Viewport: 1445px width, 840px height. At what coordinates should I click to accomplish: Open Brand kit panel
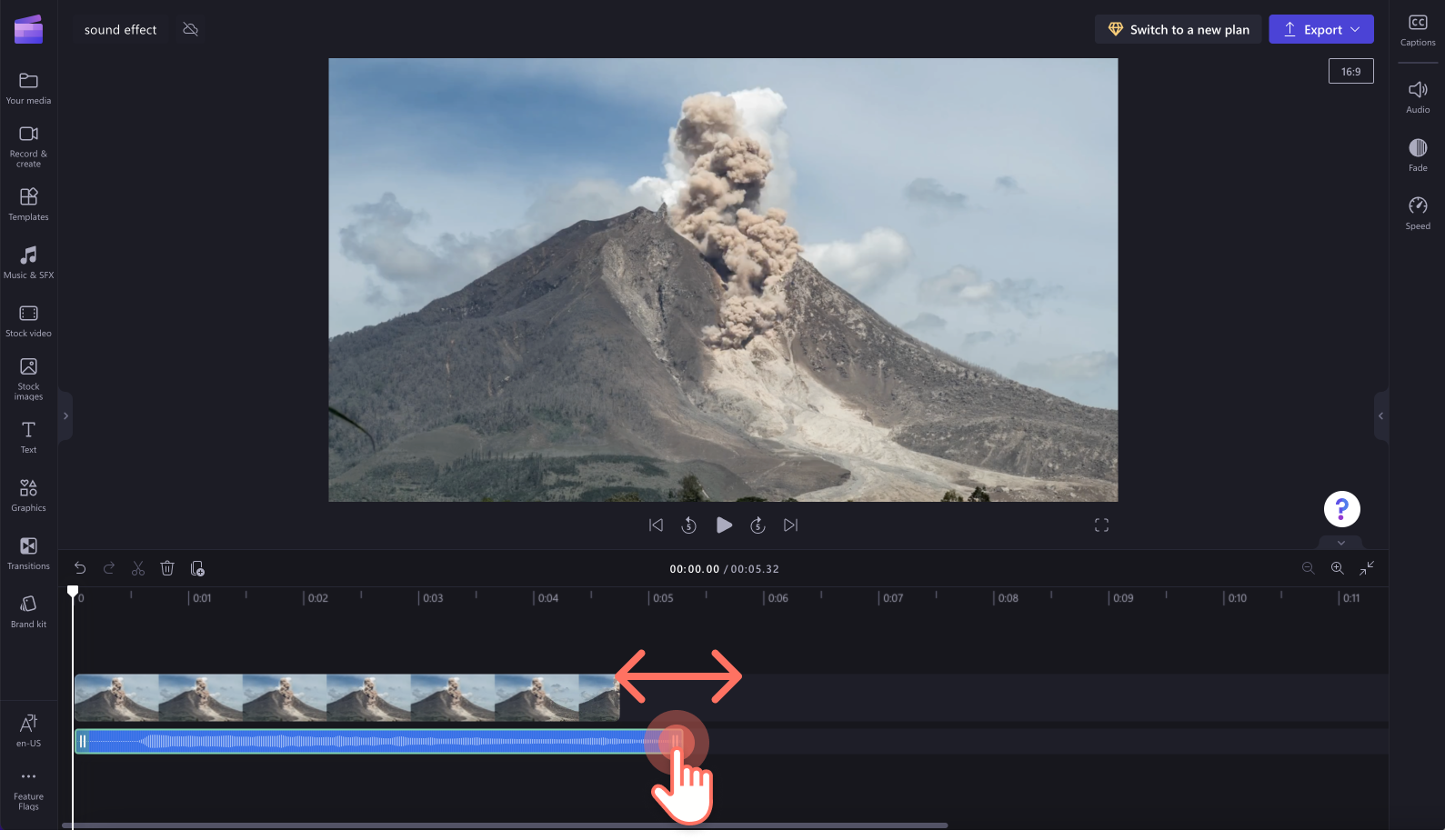[28, 611]
